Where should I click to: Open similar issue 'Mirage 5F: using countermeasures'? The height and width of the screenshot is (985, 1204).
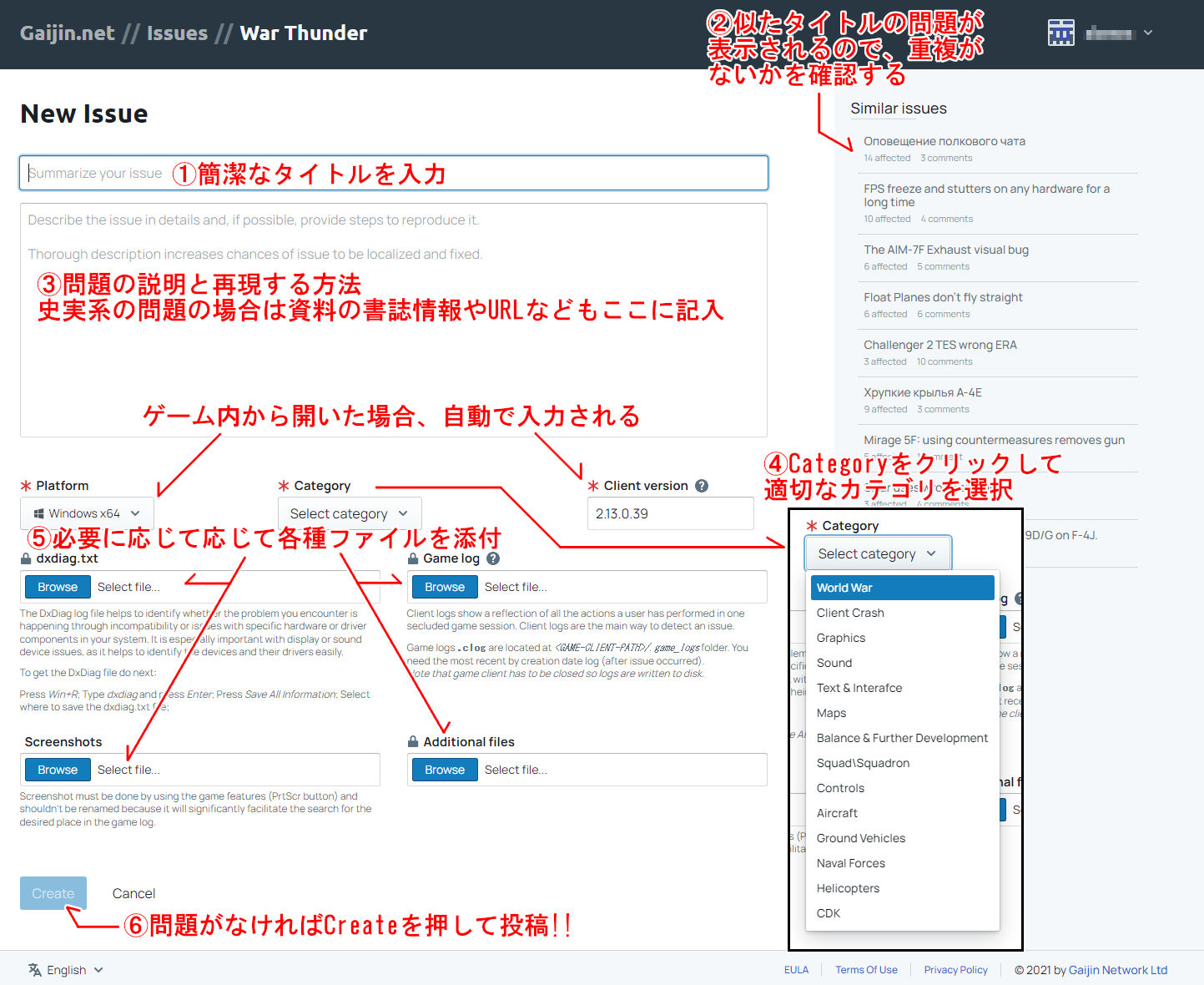pyautogui.click(x=995, y=440)
